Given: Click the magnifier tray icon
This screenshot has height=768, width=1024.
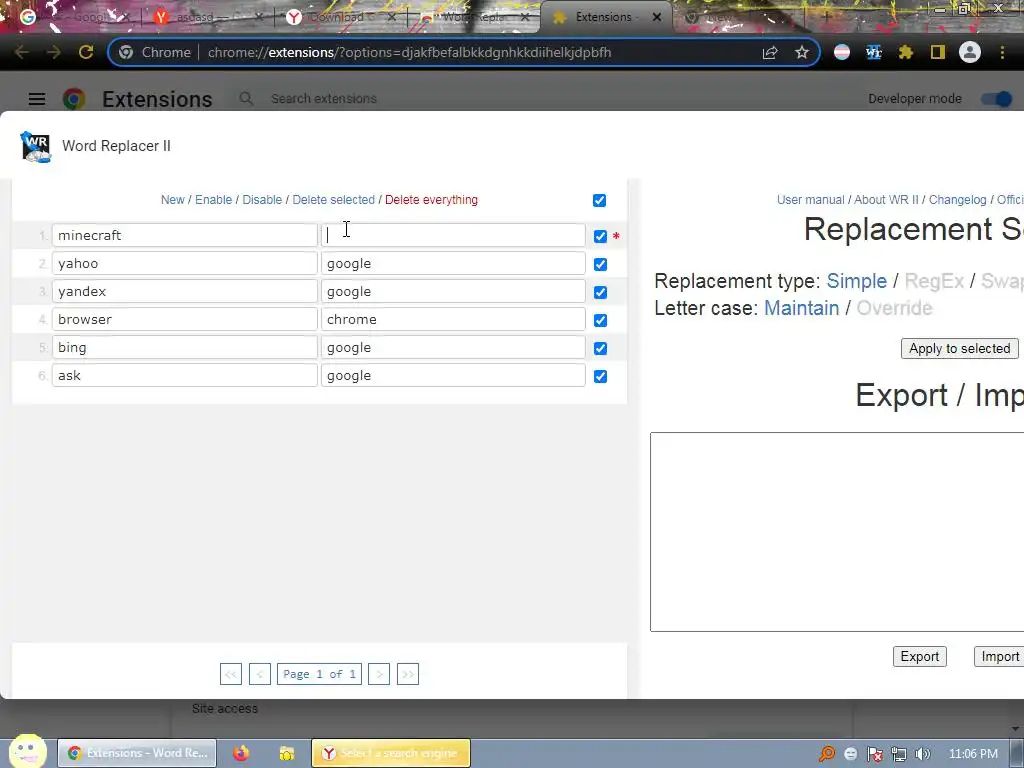Looking at the screenshot, I should click(x=827, y=754).
